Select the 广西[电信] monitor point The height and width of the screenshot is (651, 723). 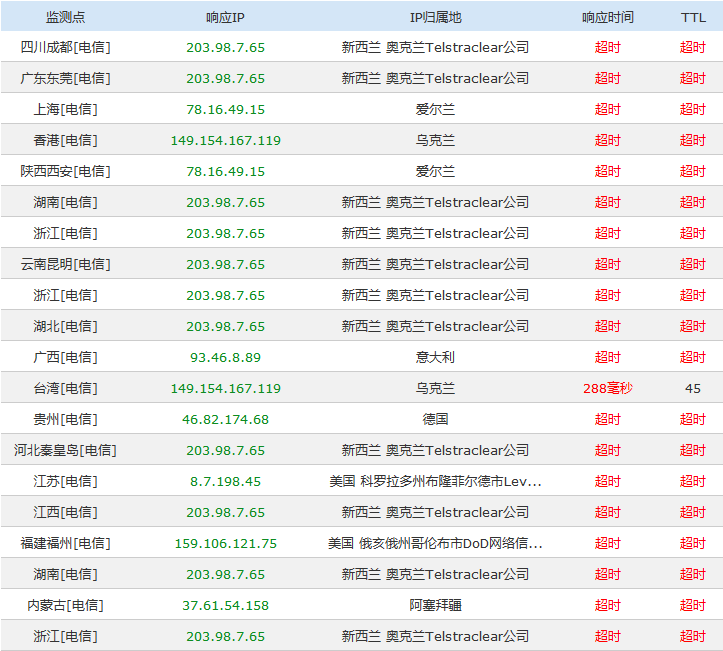pyautogui.click(x=65, y=357)
